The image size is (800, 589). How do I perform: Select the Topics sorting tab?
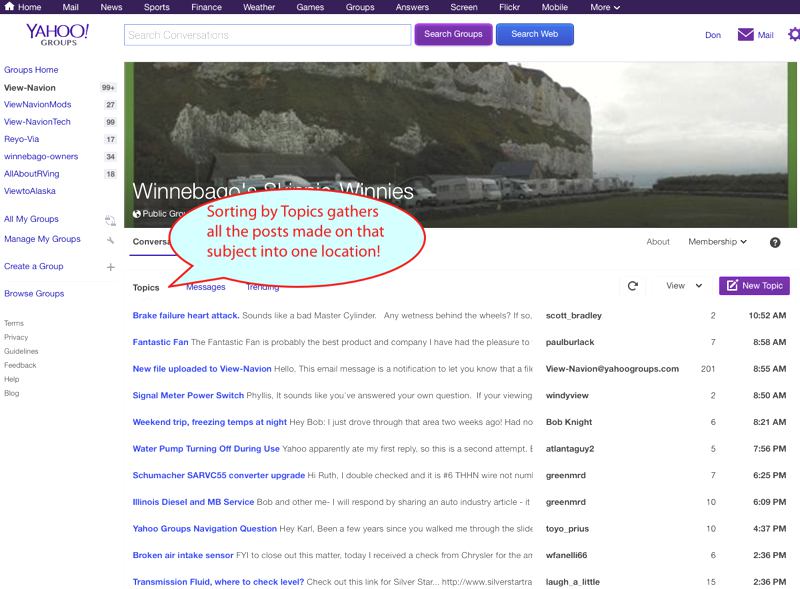[x=146, y=287]
